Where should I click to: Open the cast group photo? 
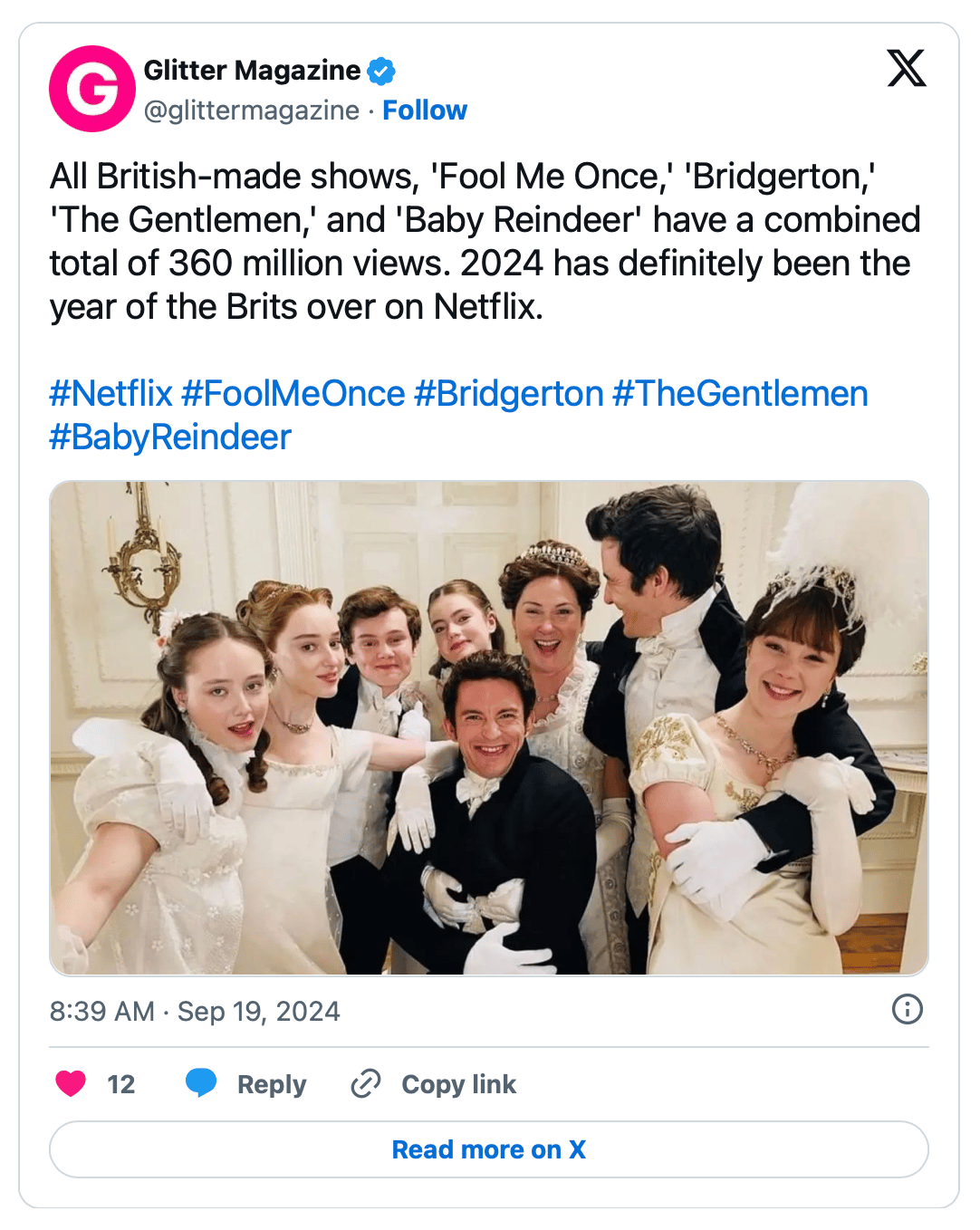click(489, 727)
